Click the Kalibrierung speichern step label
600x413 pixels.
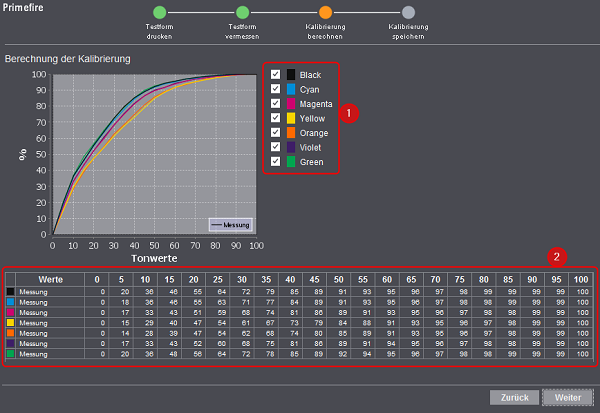coord(408,31)
